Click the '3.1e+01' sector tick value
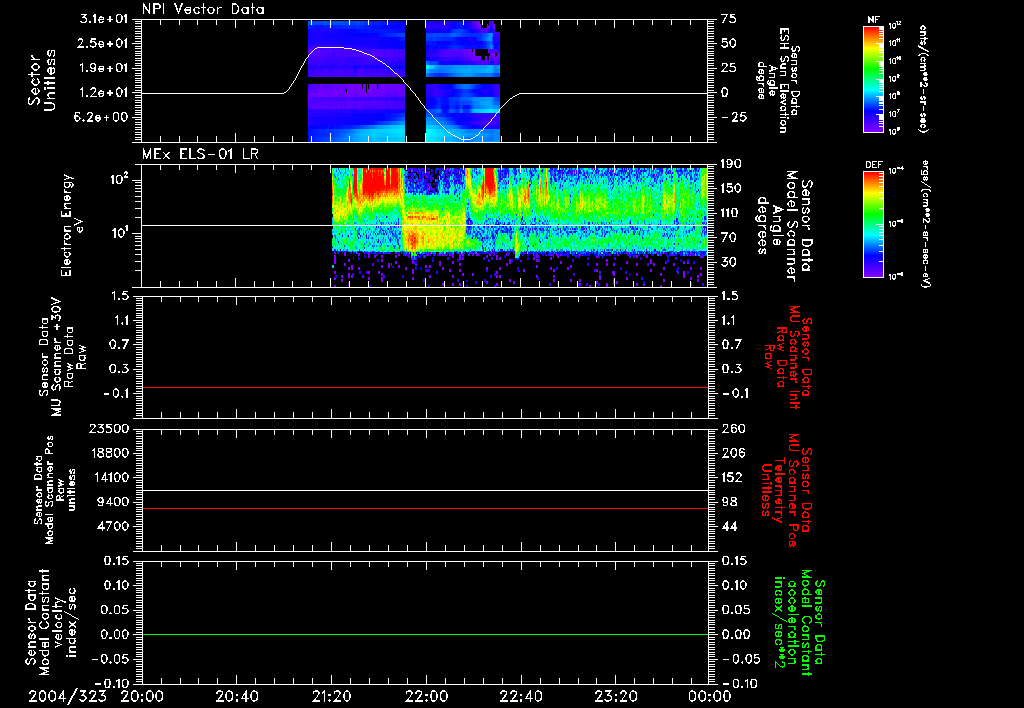 coord(104,19)
